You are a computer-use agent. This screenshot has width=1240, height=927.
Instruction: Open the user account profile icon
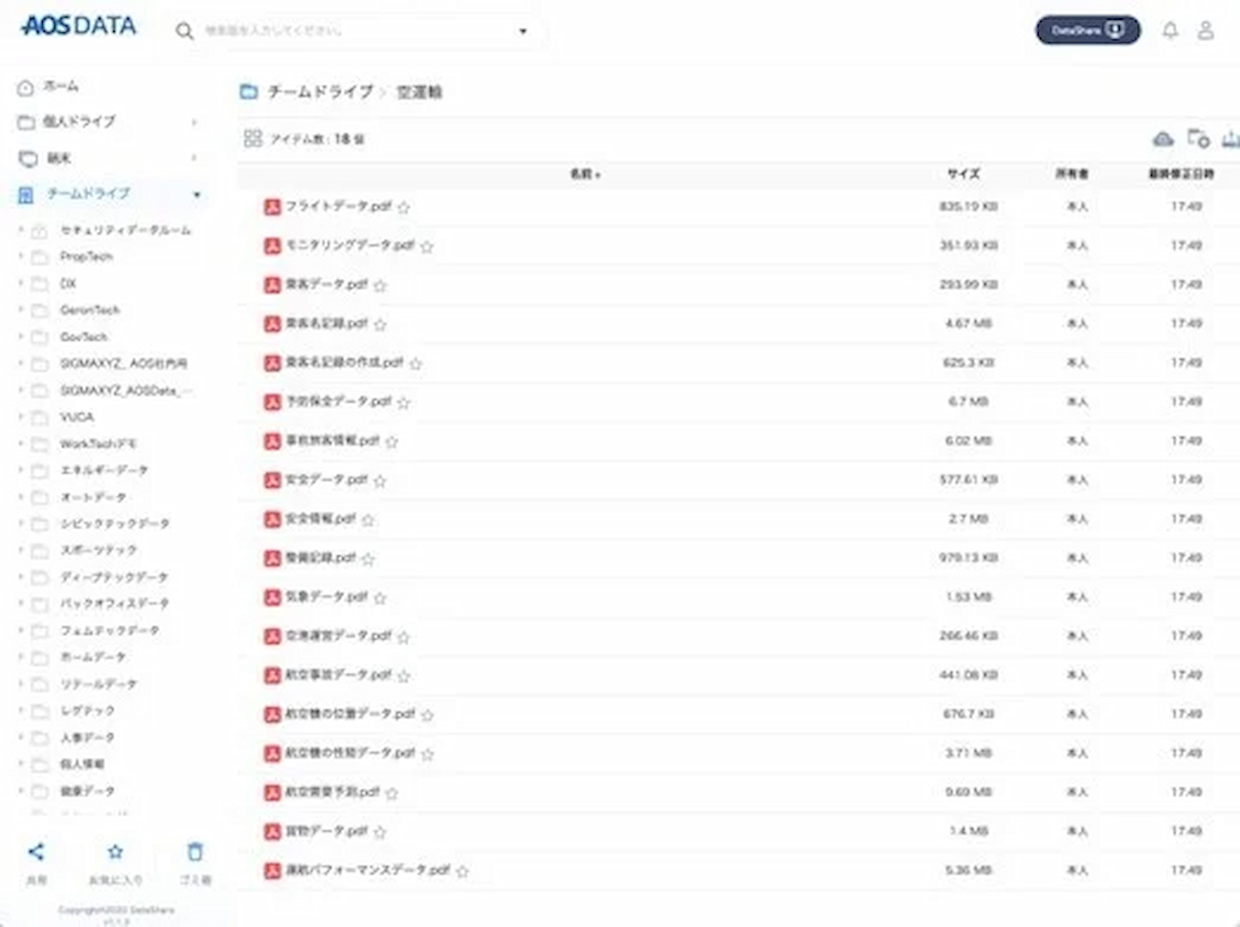(x=1206, y=30)
